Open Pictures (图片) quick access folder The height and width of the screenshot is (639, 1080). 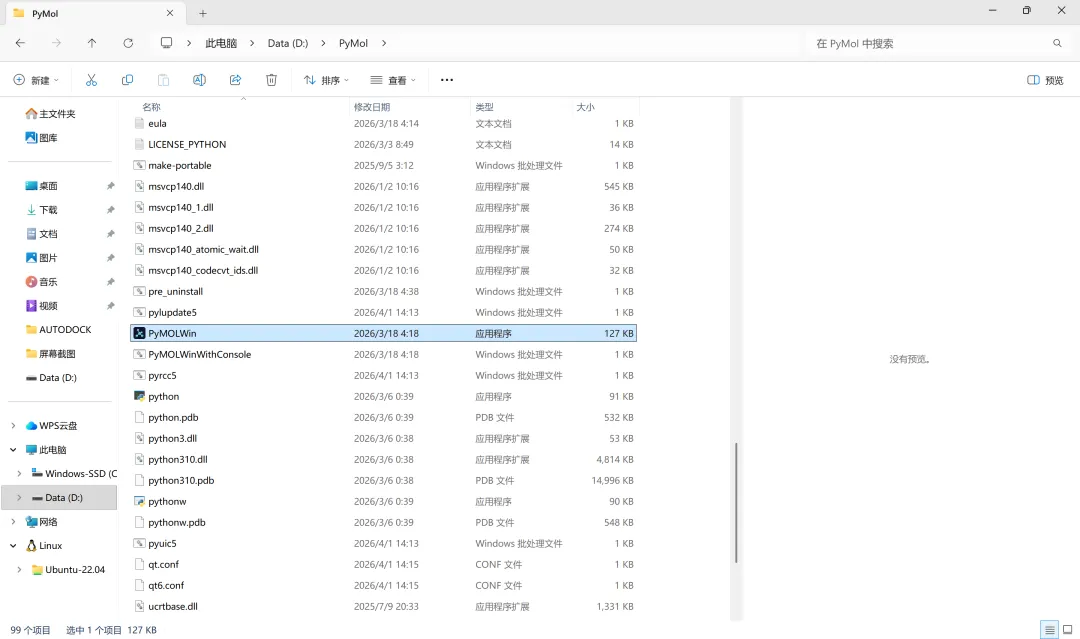pos(41,258)
